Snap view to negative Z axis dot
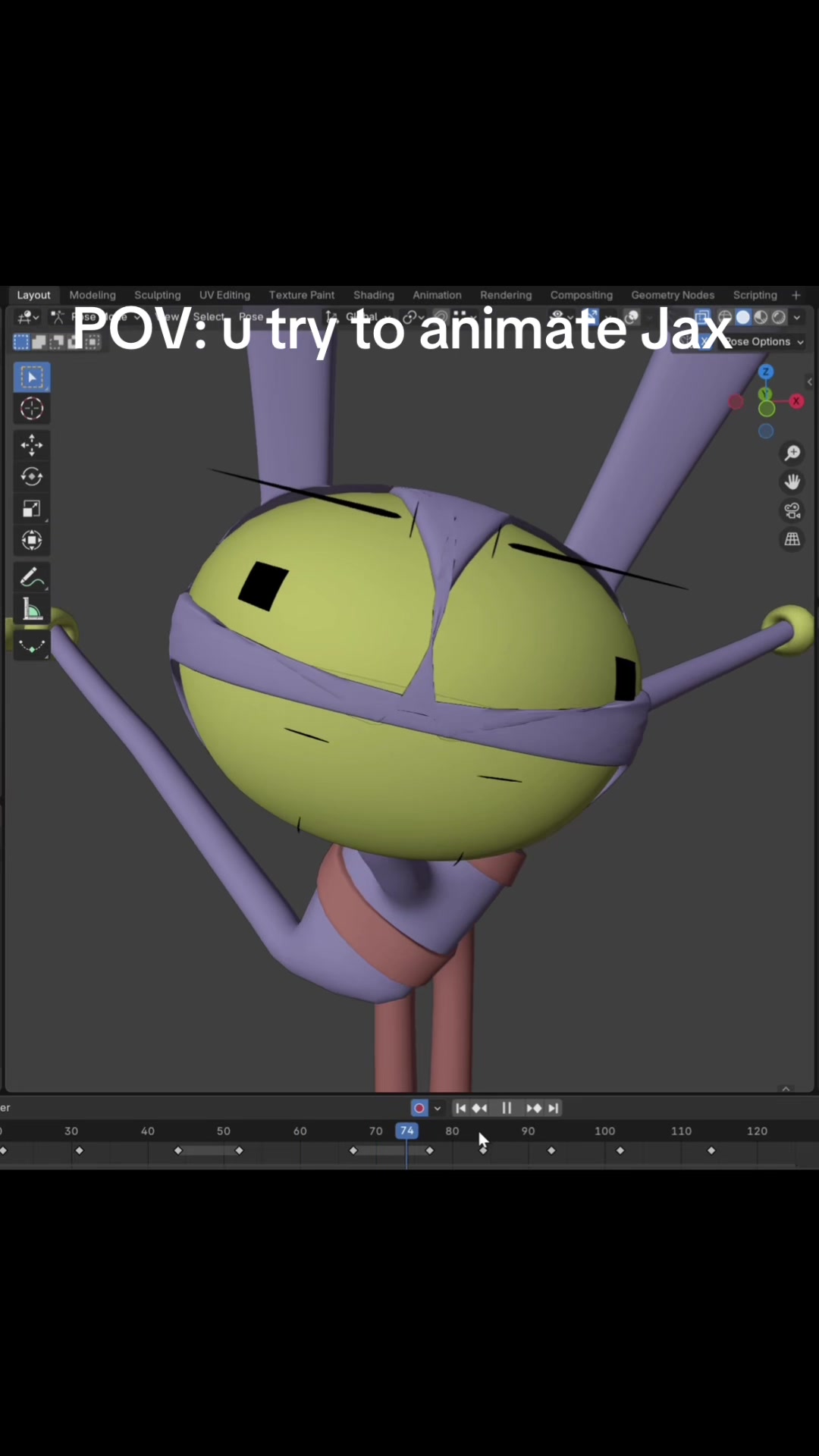Viewport: 819px width, 1456px height. tap(766, 431)
